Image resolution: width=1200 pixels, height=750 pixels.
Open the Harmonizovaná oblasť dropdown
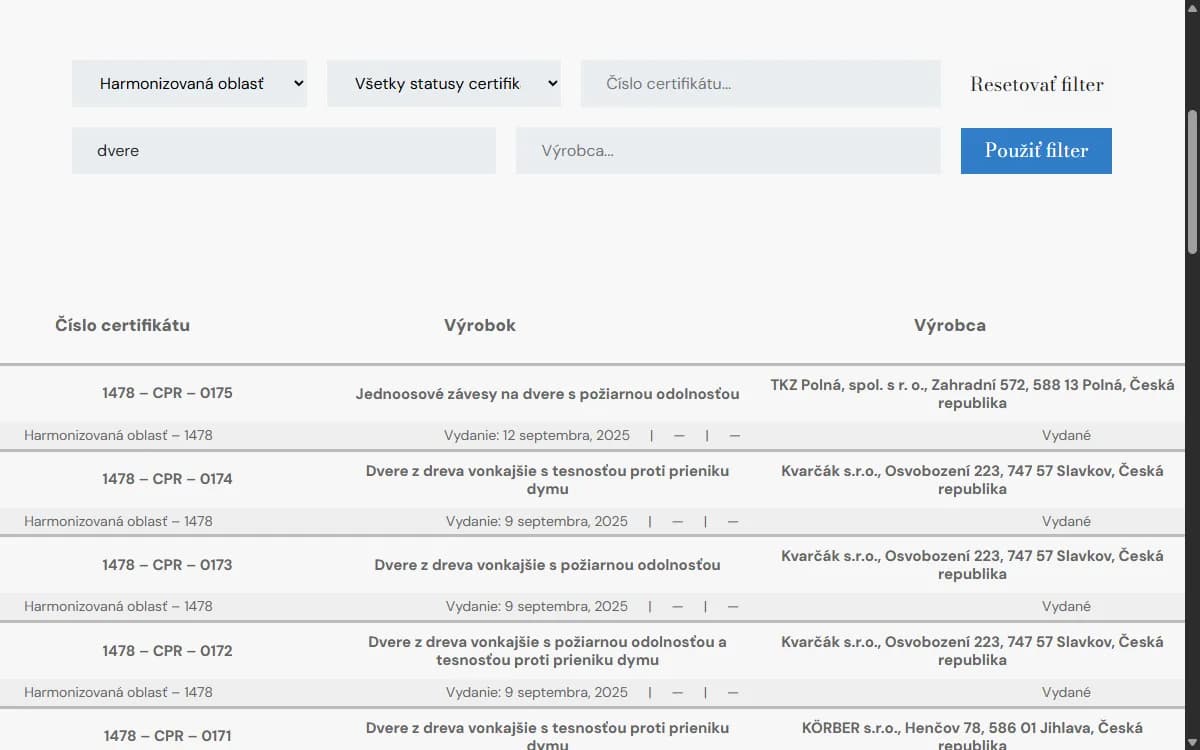189,84
